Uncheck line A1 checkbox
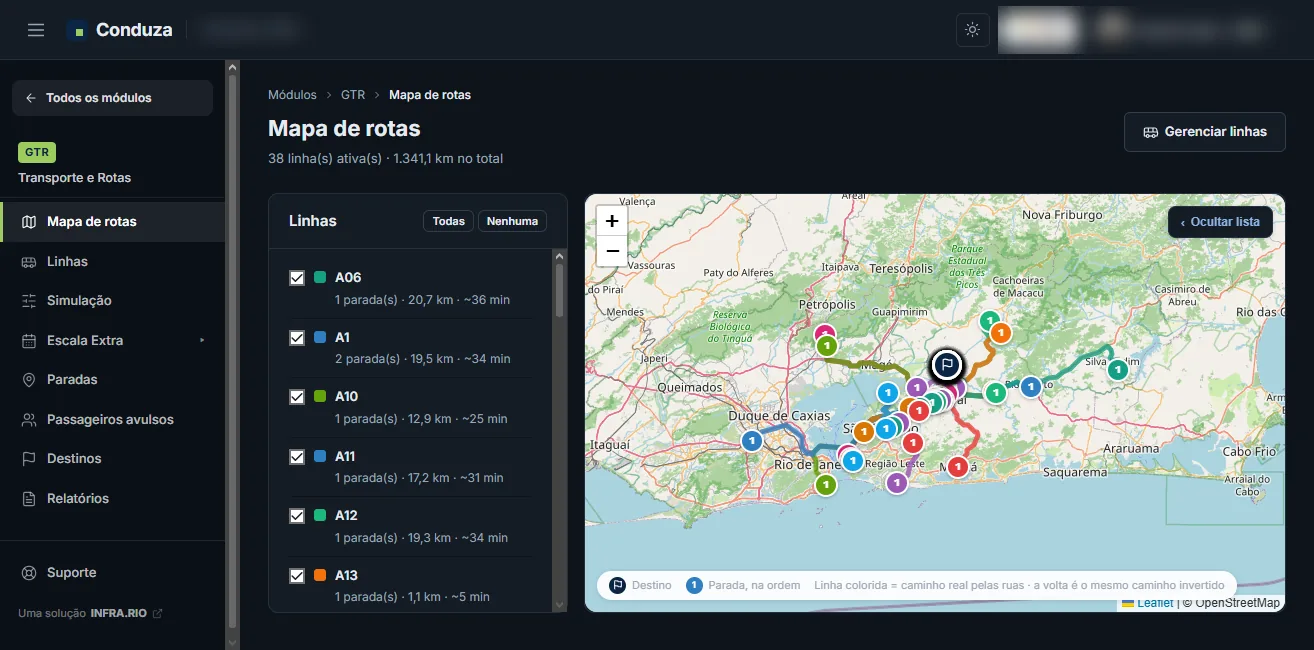The height and width of the screenshot is (650, 1314). coord(297,338)
